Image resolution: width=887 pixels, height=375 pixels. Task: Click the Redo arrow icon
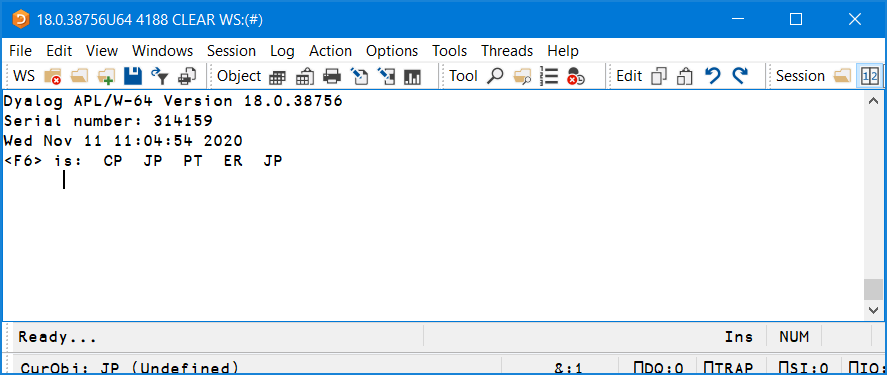point(740,76)
